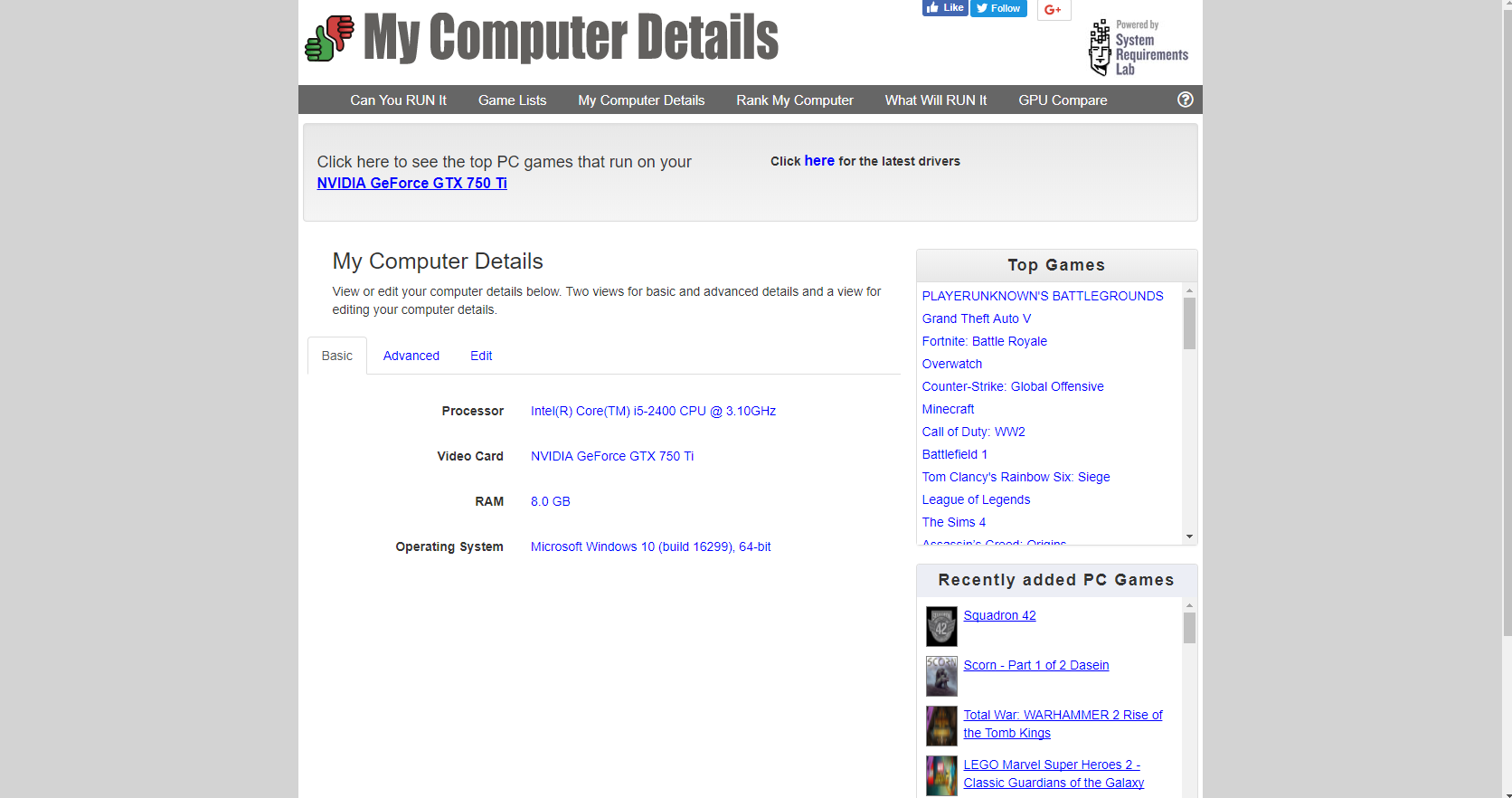Open Grand Theft Auto V link
Image resolution: width=1512 pixels, height=798 pixels.
pos(977,318)
